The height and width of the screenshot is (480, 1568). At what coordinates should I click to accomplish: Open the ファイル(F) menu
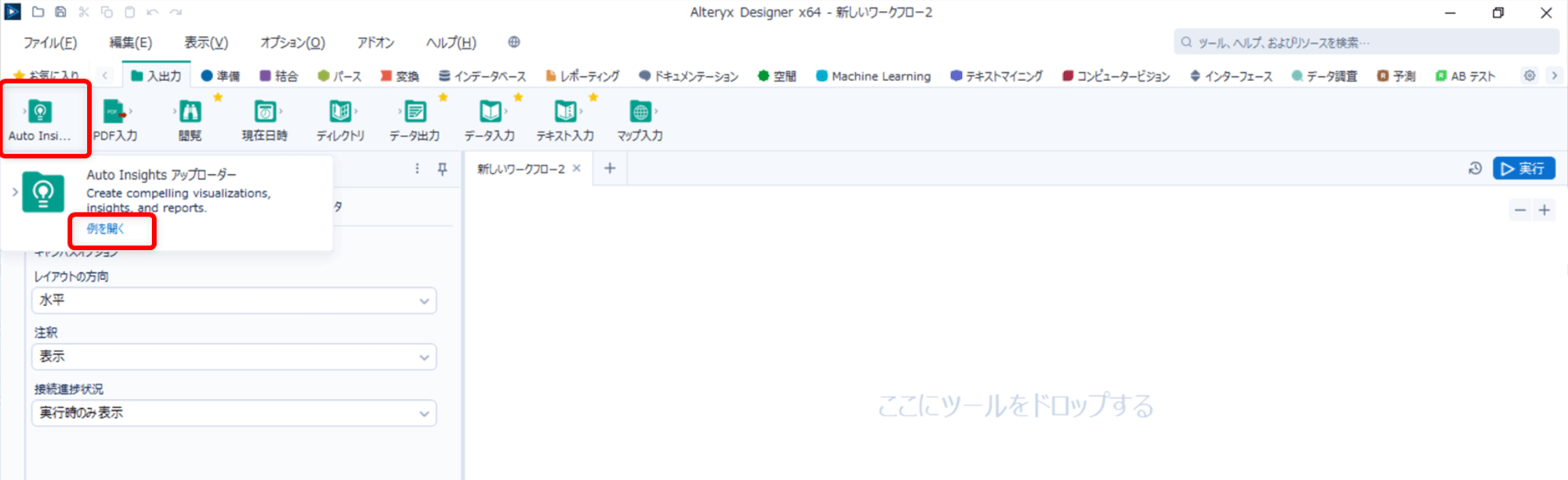coord(50,42)
